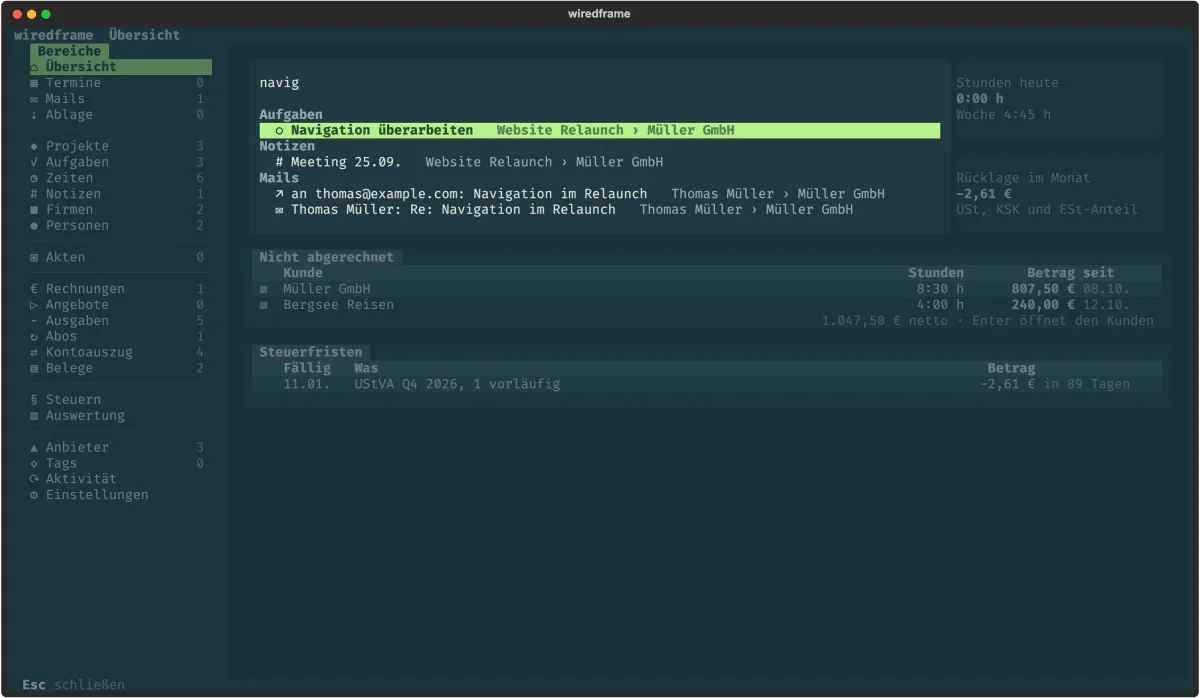Select the Bergsee Reisen unbilled row
The width and height of the screenshot is (1200, 698).
click(x=706, y=305)
